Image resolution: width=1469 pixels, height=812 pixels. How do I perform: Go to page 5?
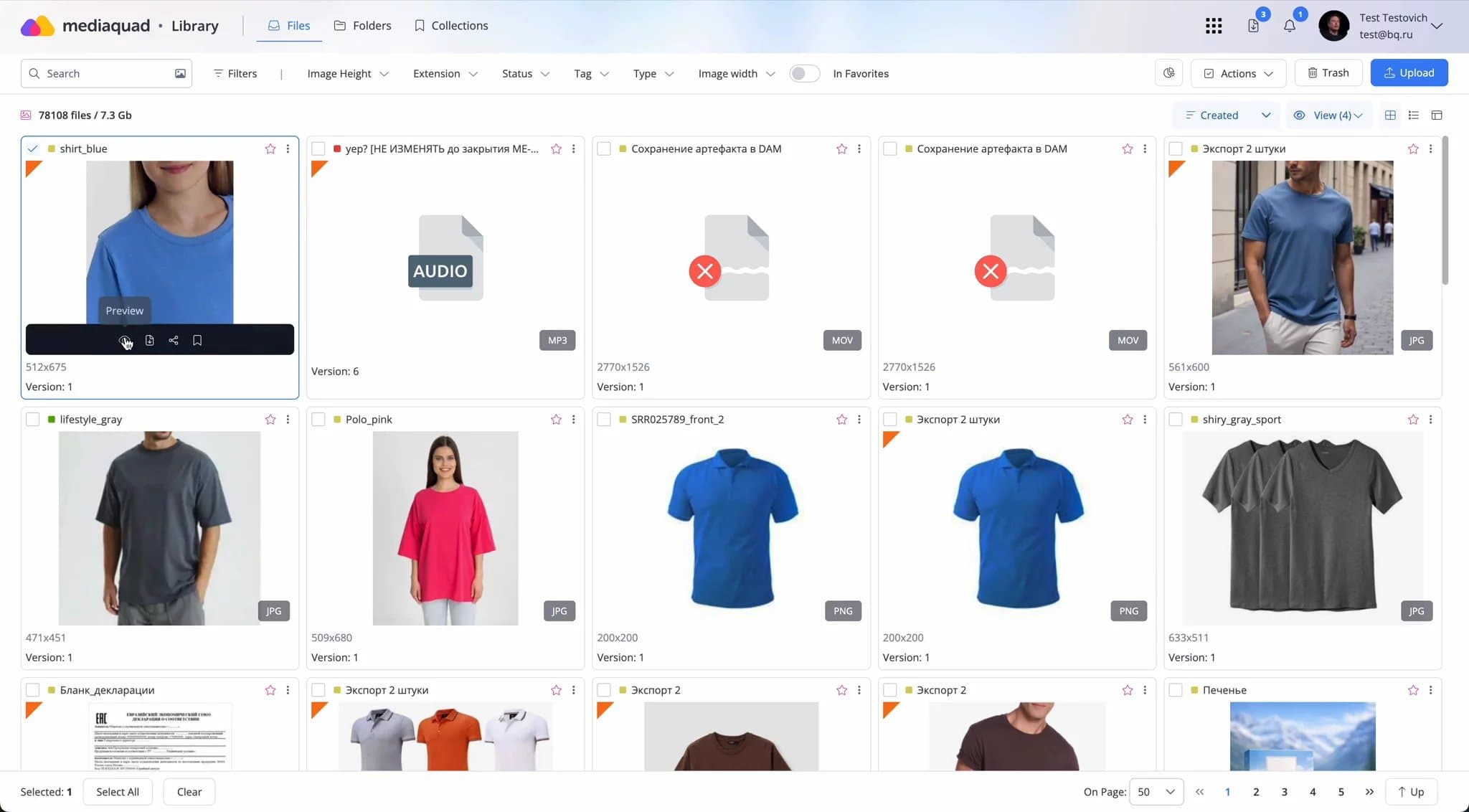[x=1341, y=791]
